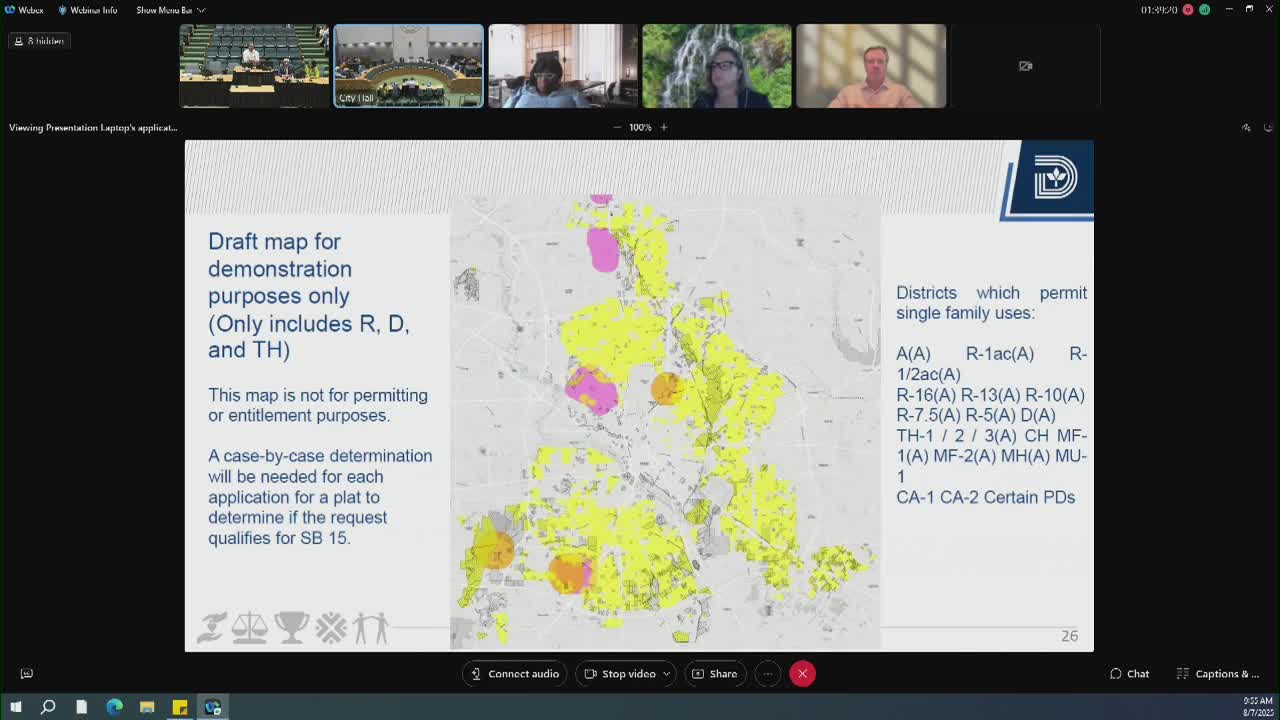This screenshot has width=1280, height=720.
Task: Open the document app in taskbar
Action: coord(81,707)
